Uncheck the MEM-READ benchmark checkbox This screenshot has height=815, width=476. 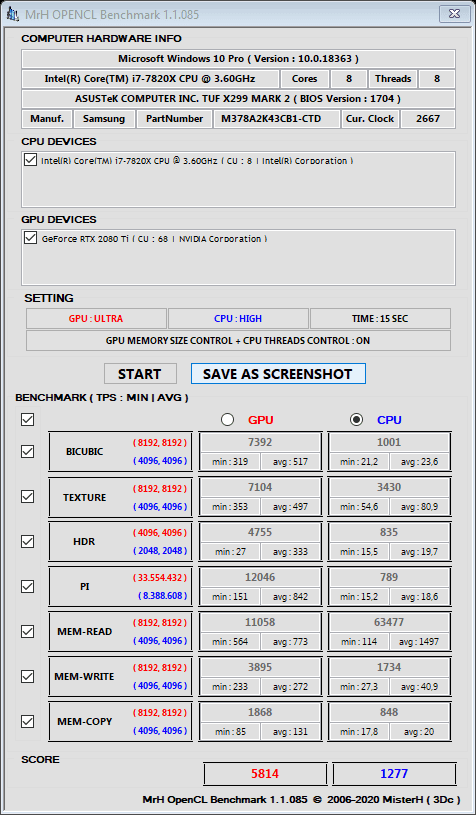click(27, 631)
